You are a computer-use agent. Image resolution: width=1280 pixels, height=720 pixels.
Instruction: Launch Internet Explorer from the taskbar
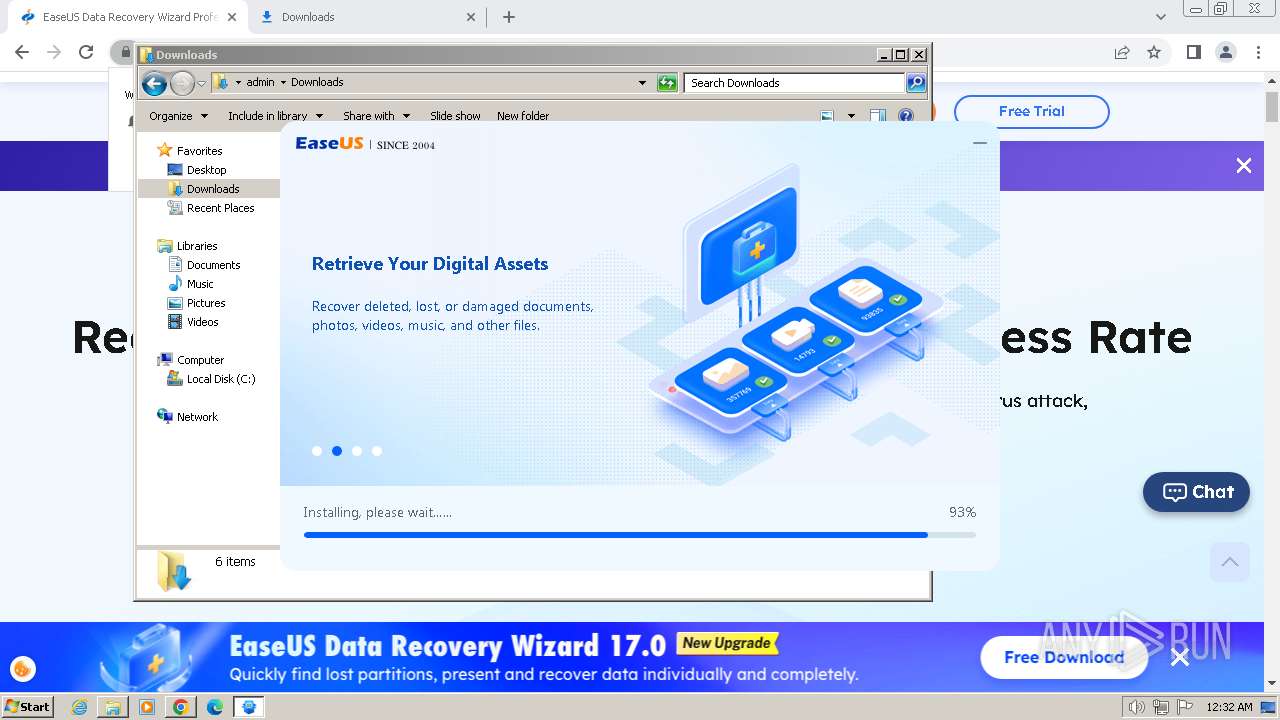click(80, 707)
